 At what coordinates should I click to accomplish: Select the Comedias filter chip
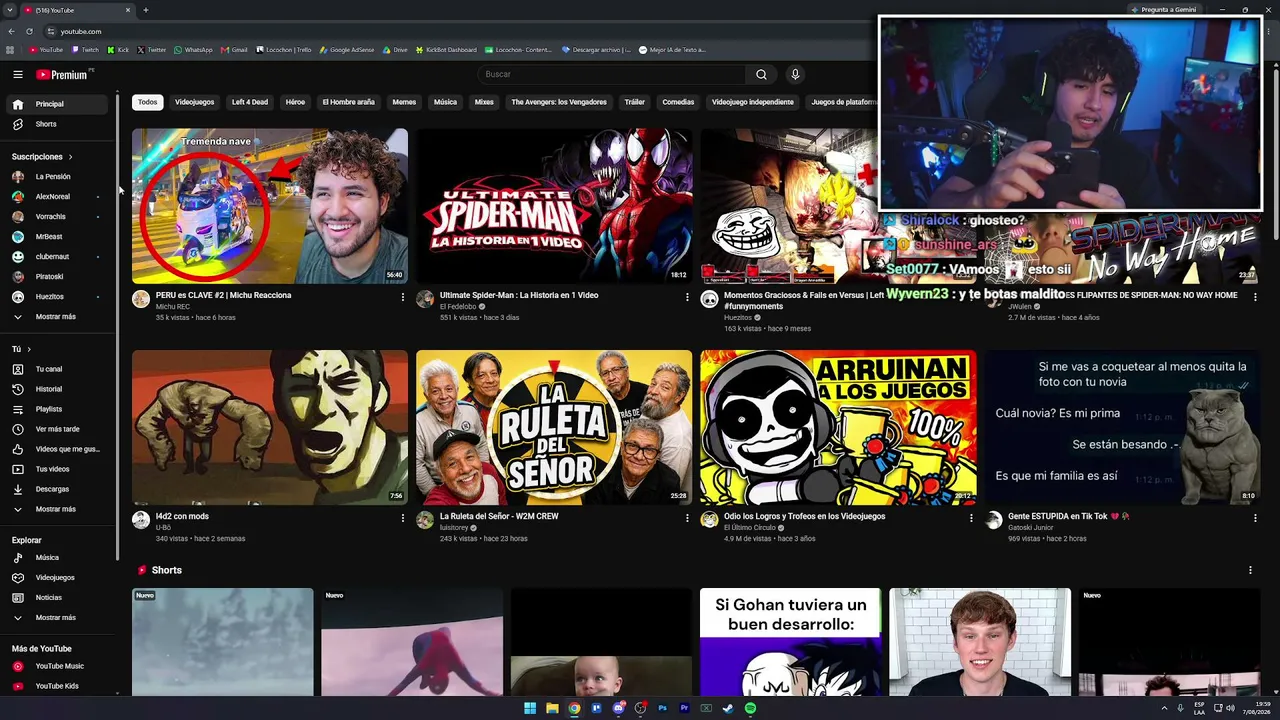(x=678, y=102)
